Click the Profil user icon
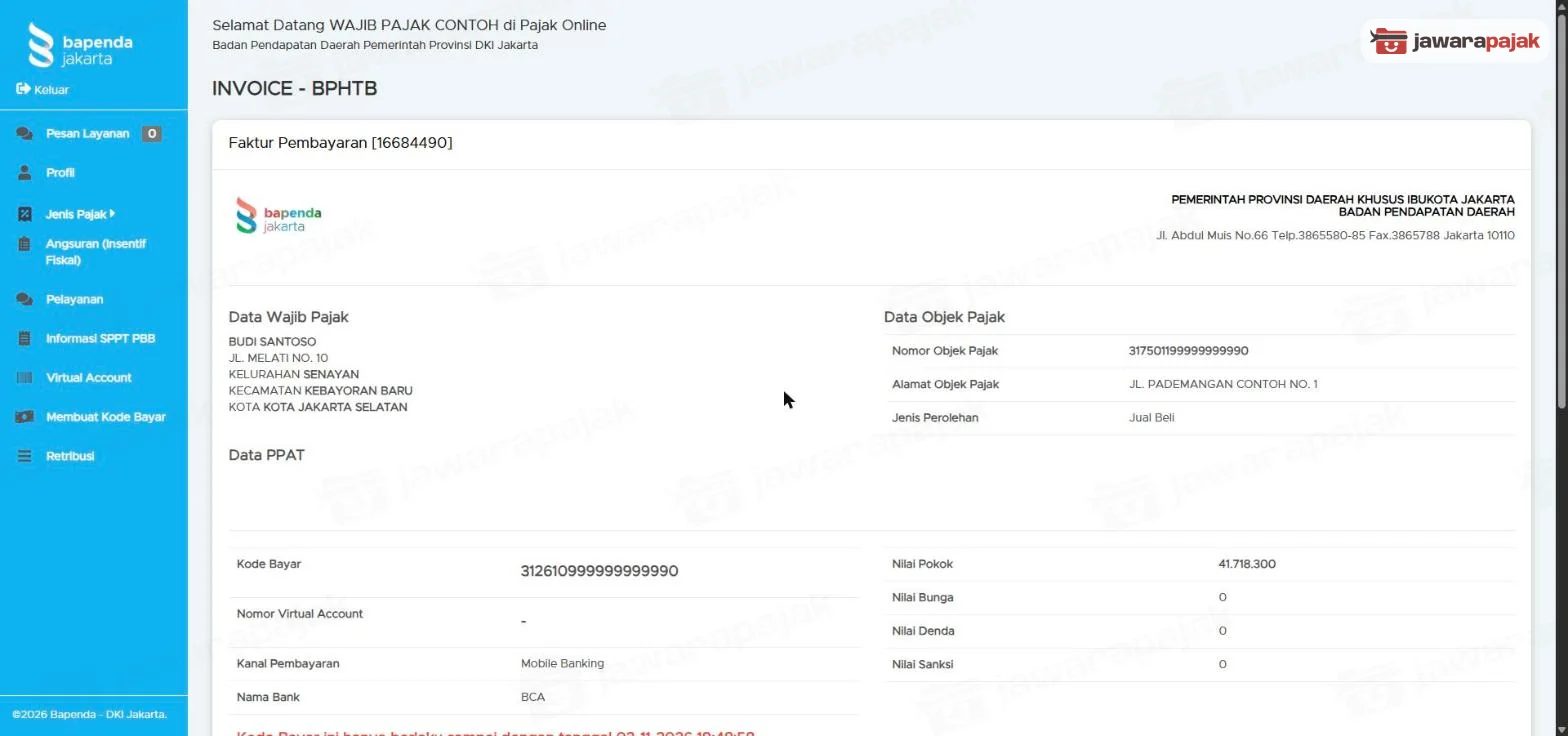The image size is (1568, 736). [25, 173]
